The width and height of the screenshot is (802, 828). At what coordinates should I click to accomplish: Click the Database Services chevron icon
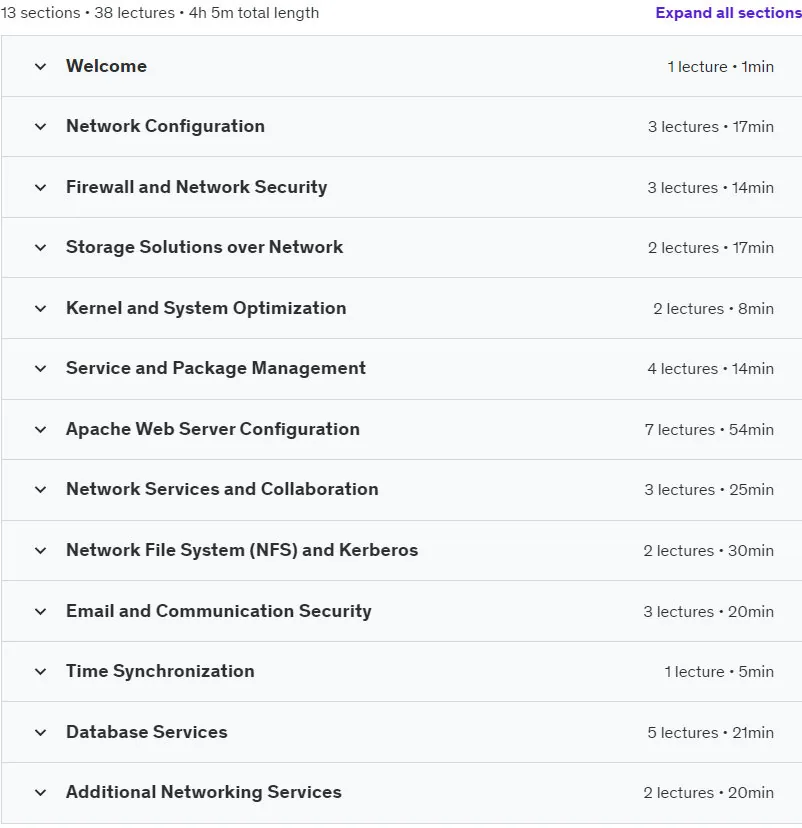[40, 732]
